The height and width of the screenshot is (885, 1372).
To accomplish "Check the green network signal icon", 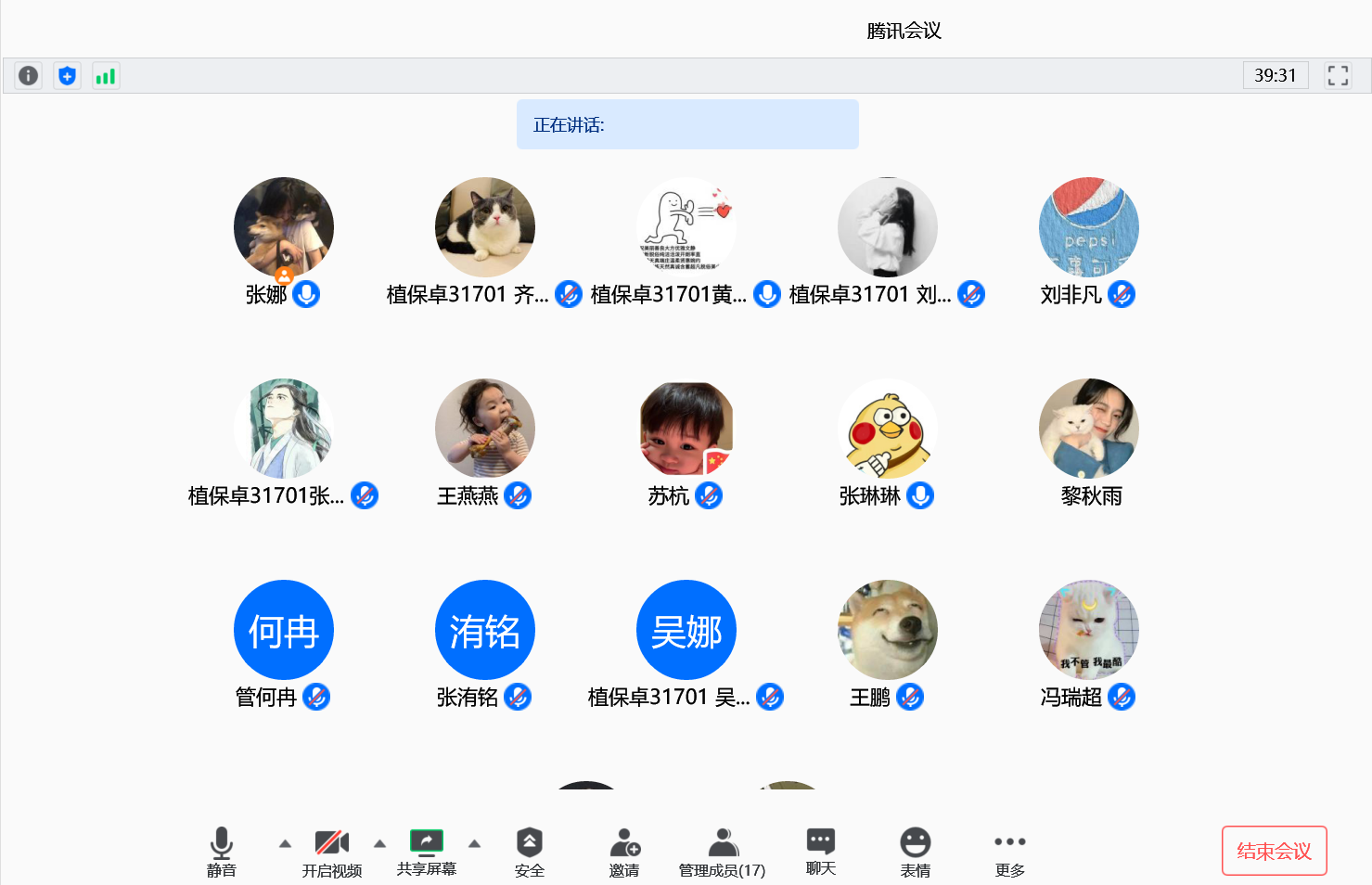I will tap(106, 76).
